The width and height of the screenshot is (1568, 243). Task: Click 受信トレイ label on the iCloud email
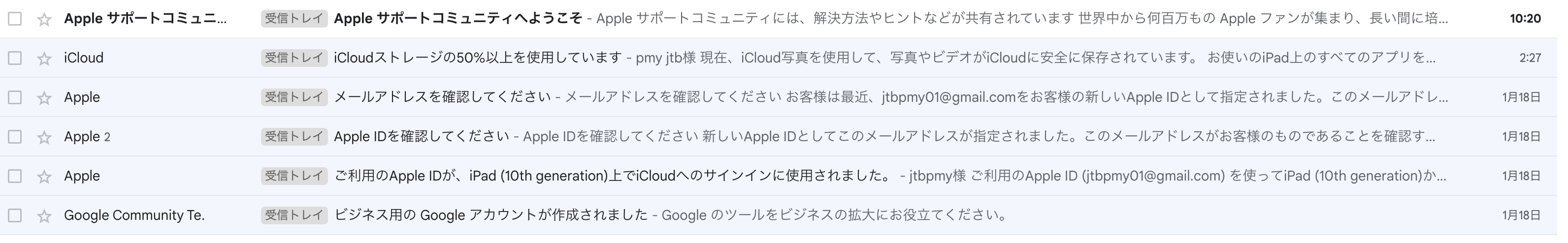point(294,58)
